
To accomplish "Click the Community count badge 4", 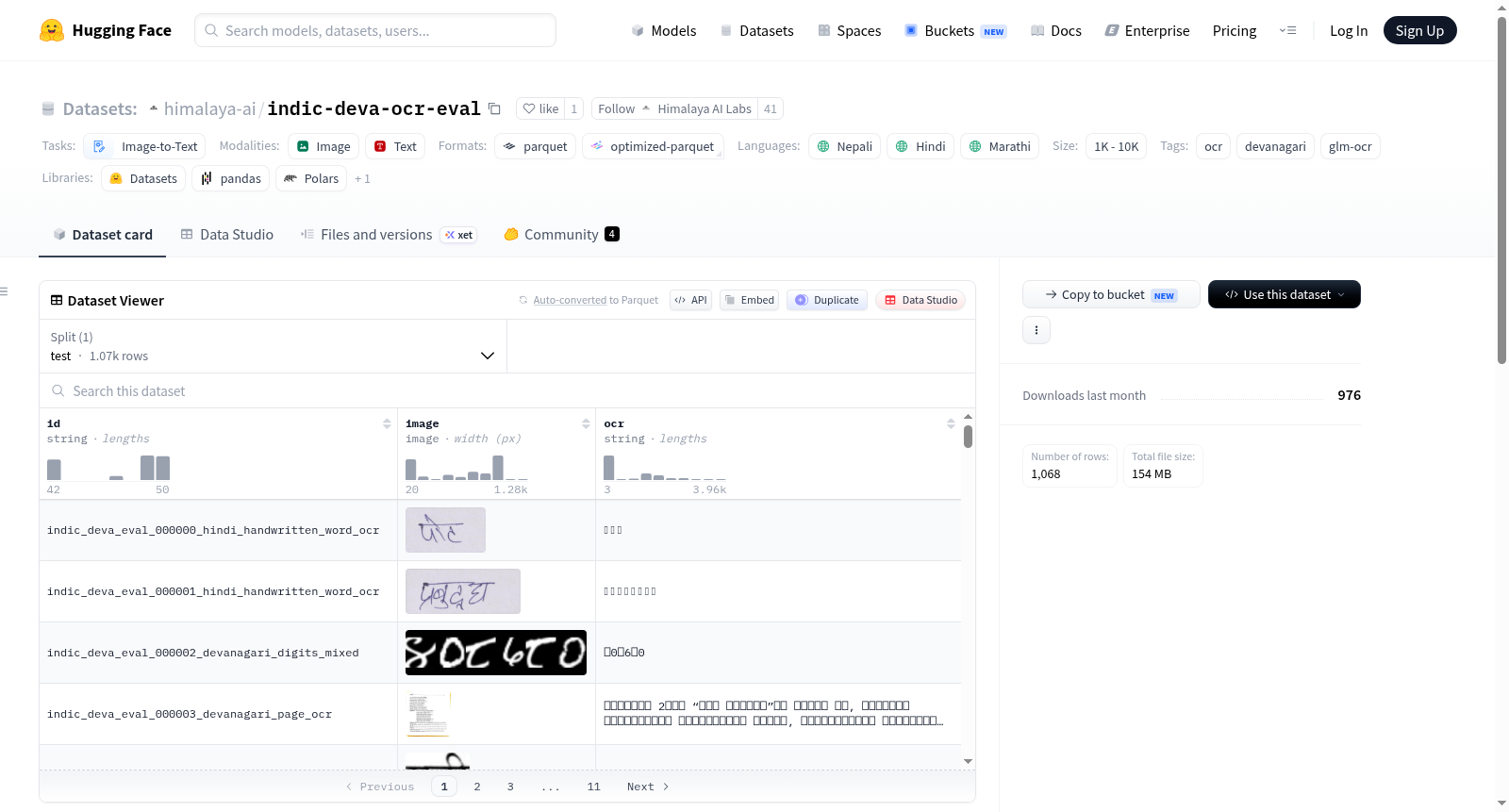I will [x=612, y=234].
